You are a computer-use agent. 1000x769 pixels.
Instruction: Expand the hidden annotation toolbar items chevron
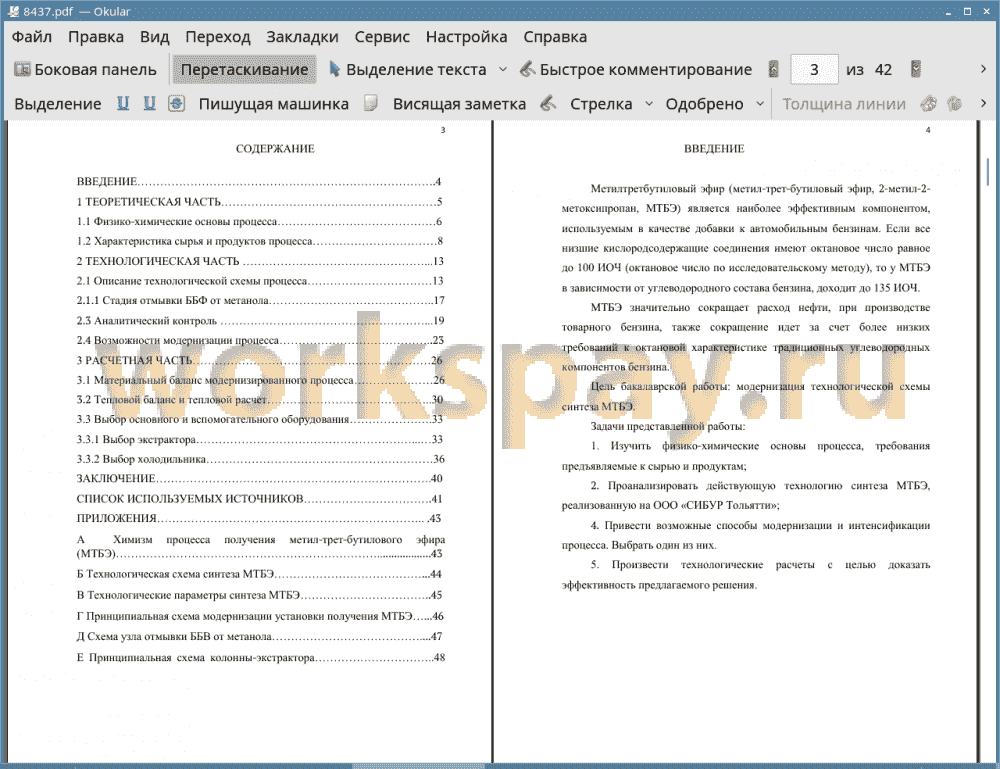(x=983, y=103)
